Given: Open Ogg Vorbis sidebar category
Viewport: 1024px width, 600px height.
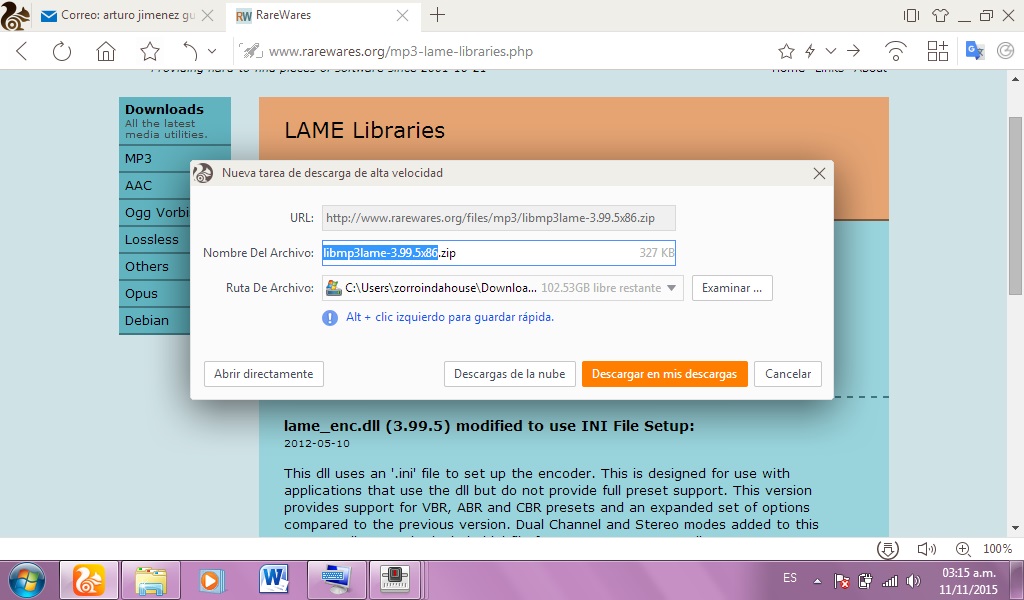Looking at the screenshot, I should (156, 213).
